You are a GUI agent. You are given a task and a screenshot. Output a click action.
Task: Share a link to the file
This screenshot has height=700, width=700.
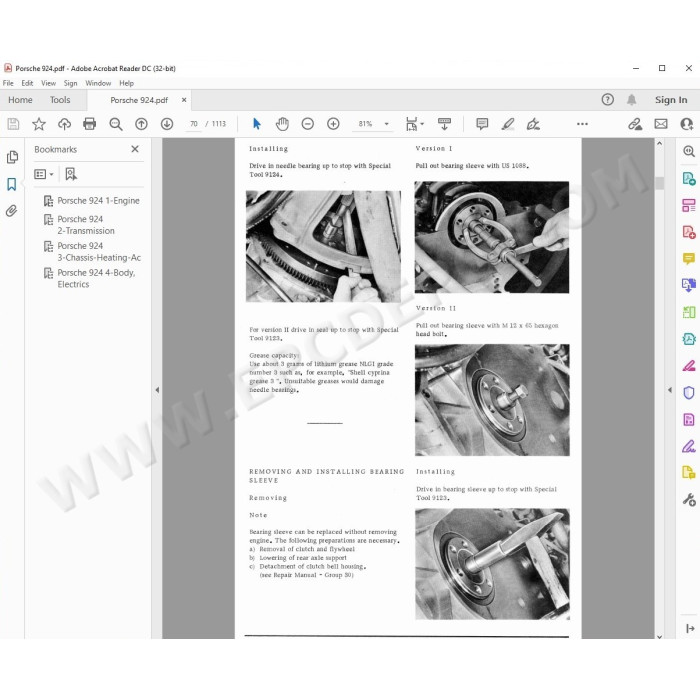635,124
